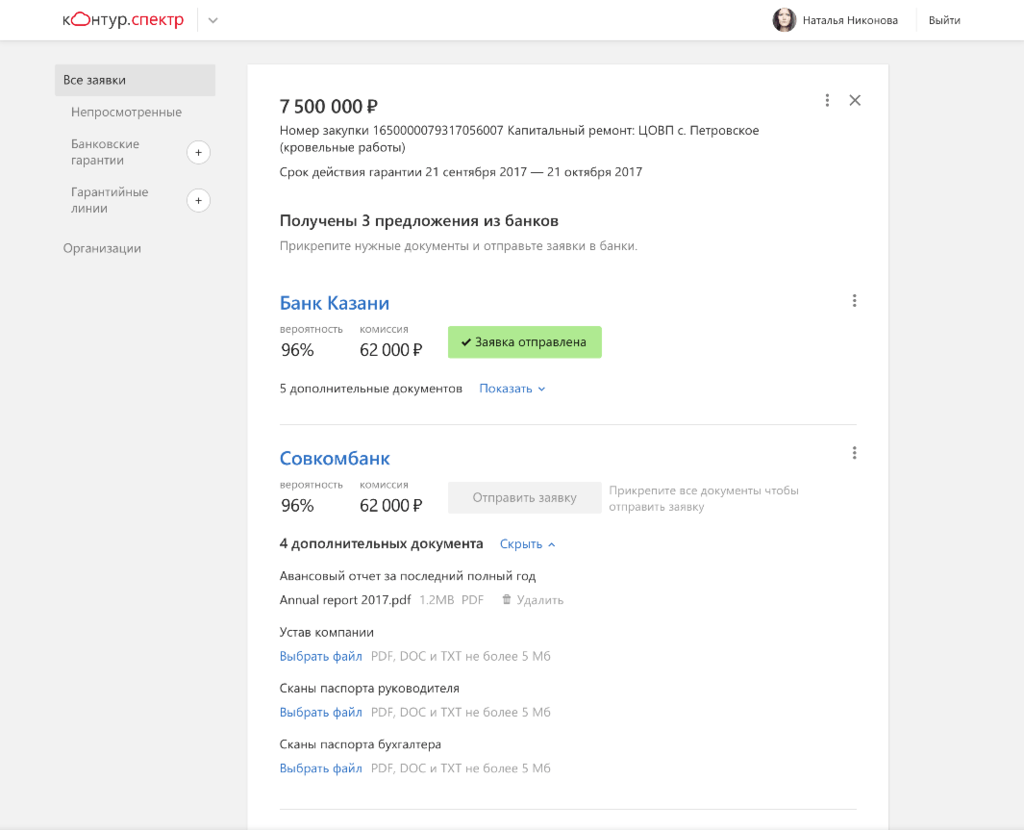The width and height of the screenshot is (1024, 830).
Task: Click Срок действия гарантии date line
Action: [461, 172]
